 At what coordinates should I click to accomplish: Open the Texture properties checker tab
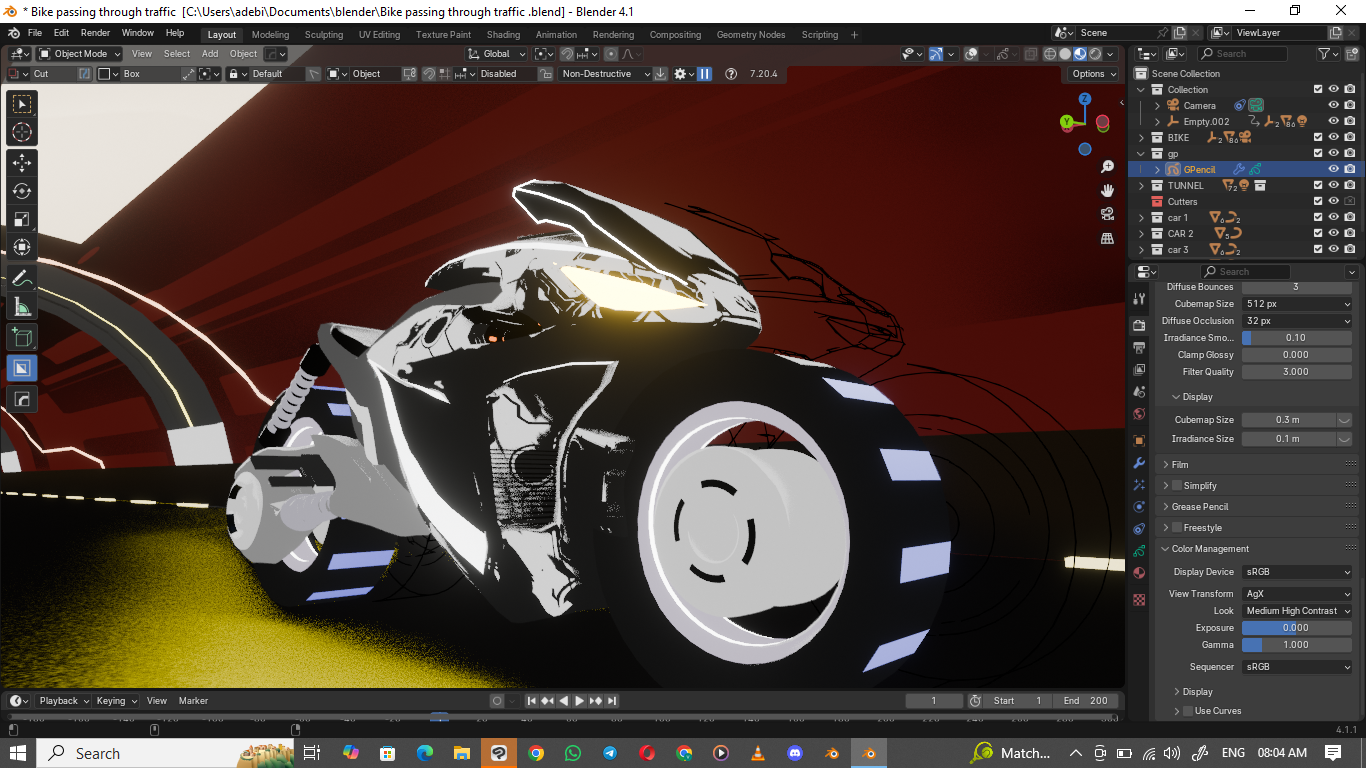(x=1139, y=600)
